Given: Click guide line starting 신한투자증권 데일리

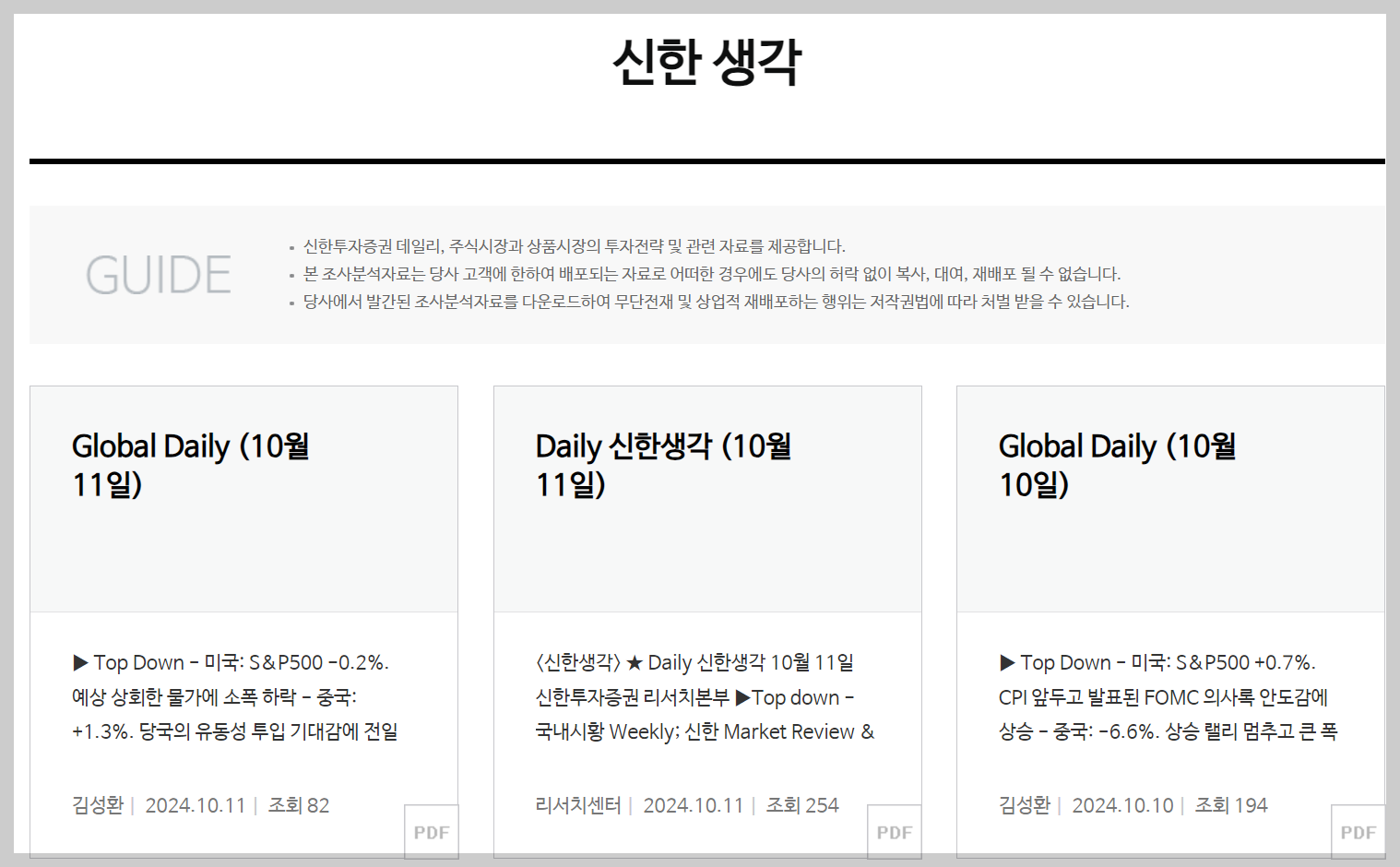Looking at the screenshot, I should [x=574, y=246].
